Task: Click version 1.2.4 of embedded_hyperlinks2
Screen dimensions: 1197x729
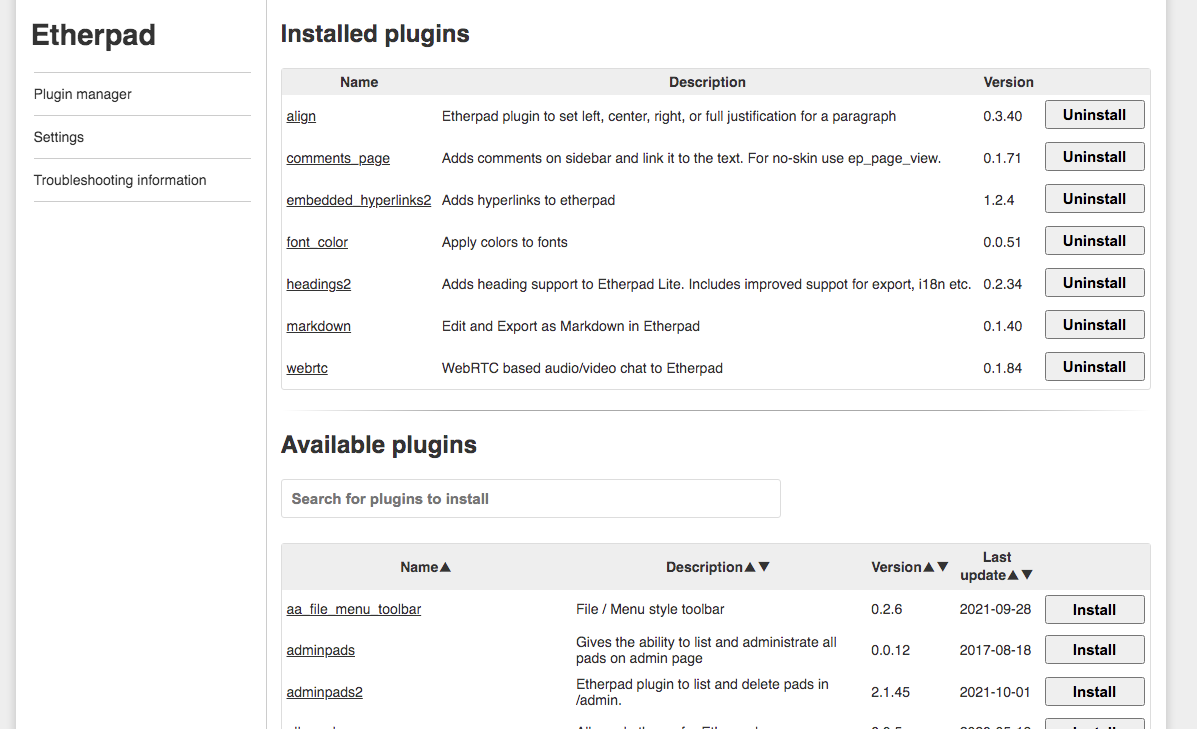Action: 999,200
